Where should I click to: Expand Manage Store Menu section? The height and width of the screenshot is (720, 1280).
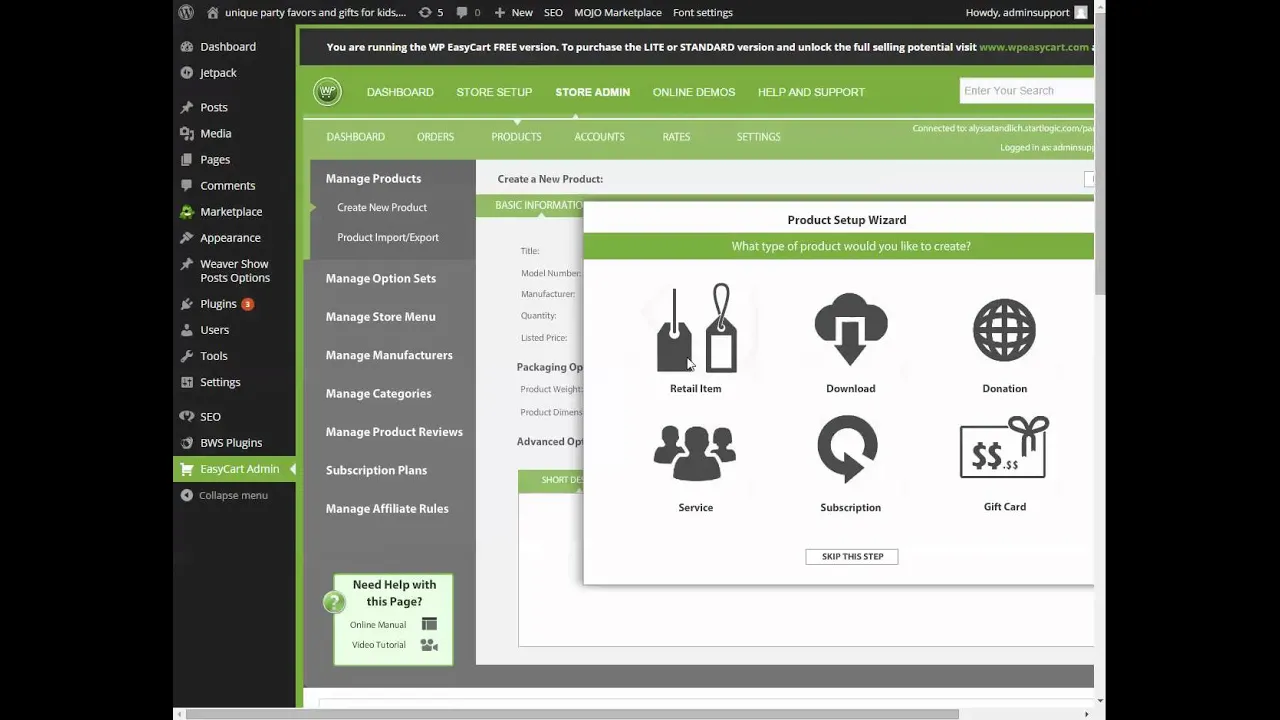pos(380,317)
